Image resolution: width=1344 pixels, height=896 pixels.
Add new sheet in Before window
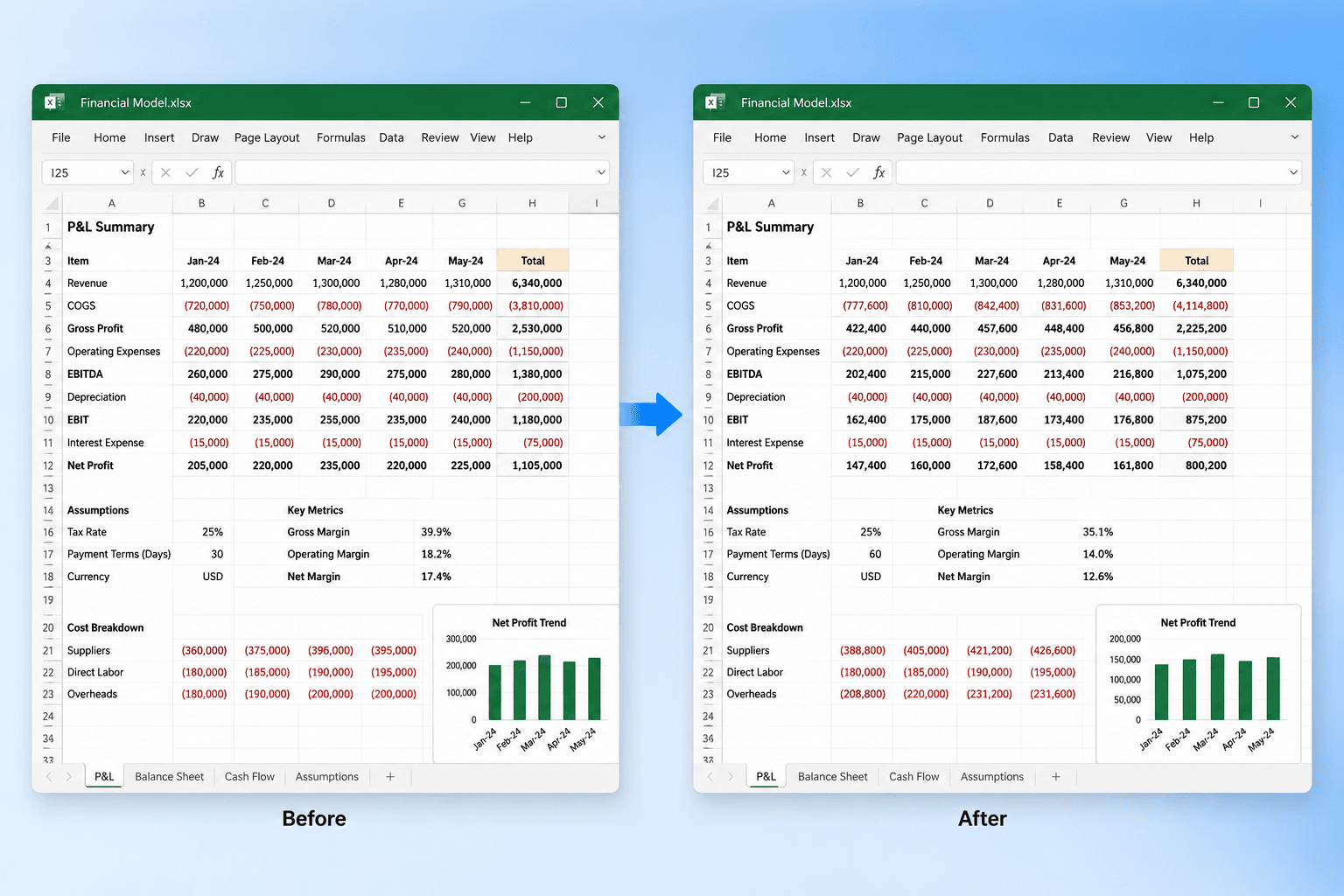pyautogui.click(x=390, y=777)
